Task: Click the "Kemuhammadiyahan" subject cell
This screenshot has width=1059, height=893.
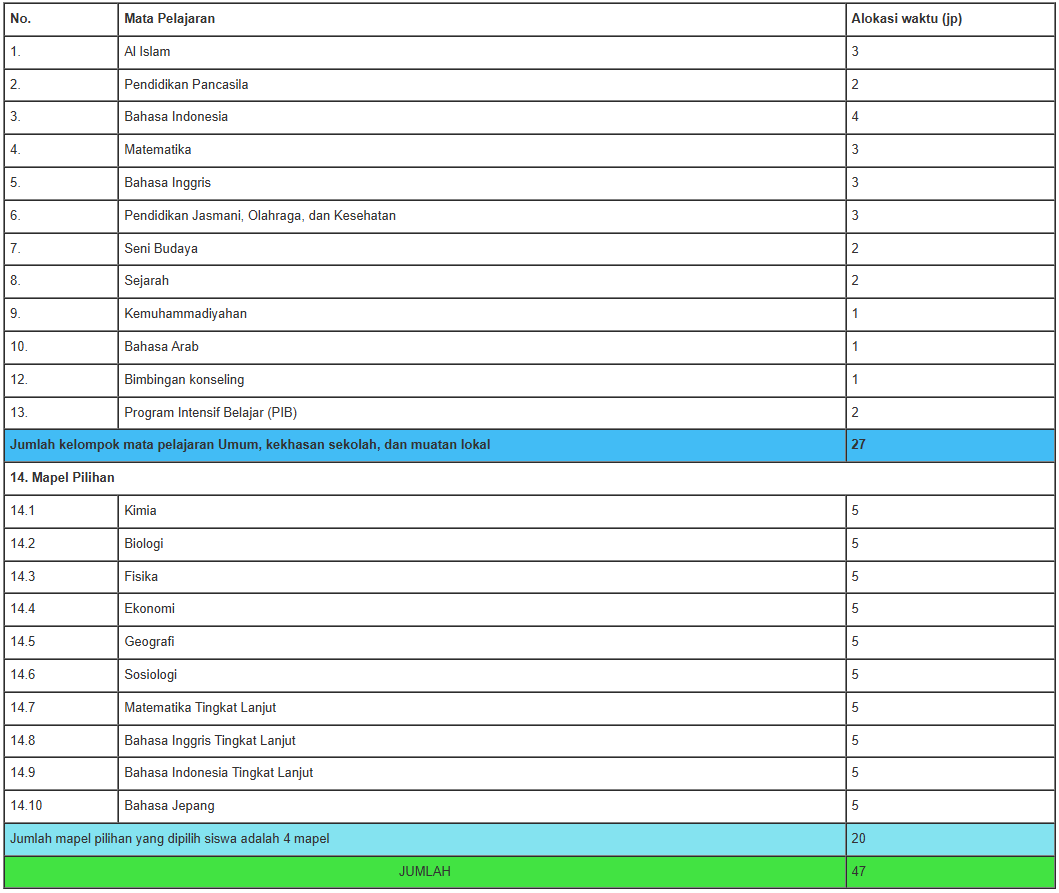Action: click(x=185, y=314)
